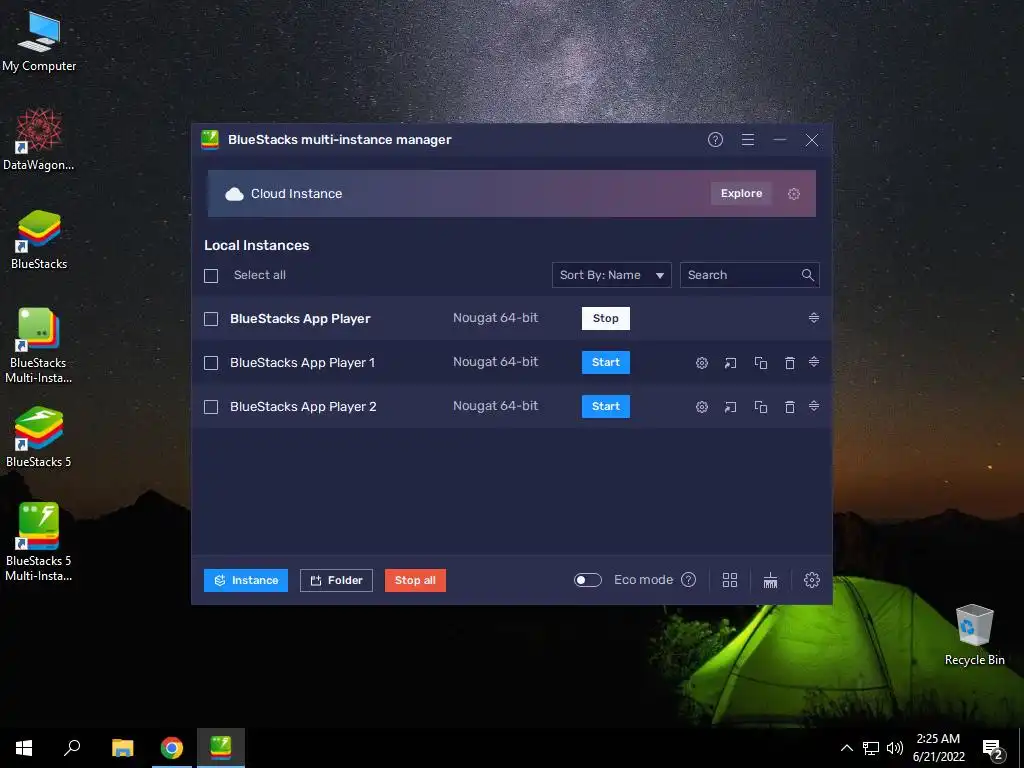The width and height of the screenshot is (1024, 768).
Task: Open settings for BlueStacks App Player 1
Action: (x=701, y=362)
